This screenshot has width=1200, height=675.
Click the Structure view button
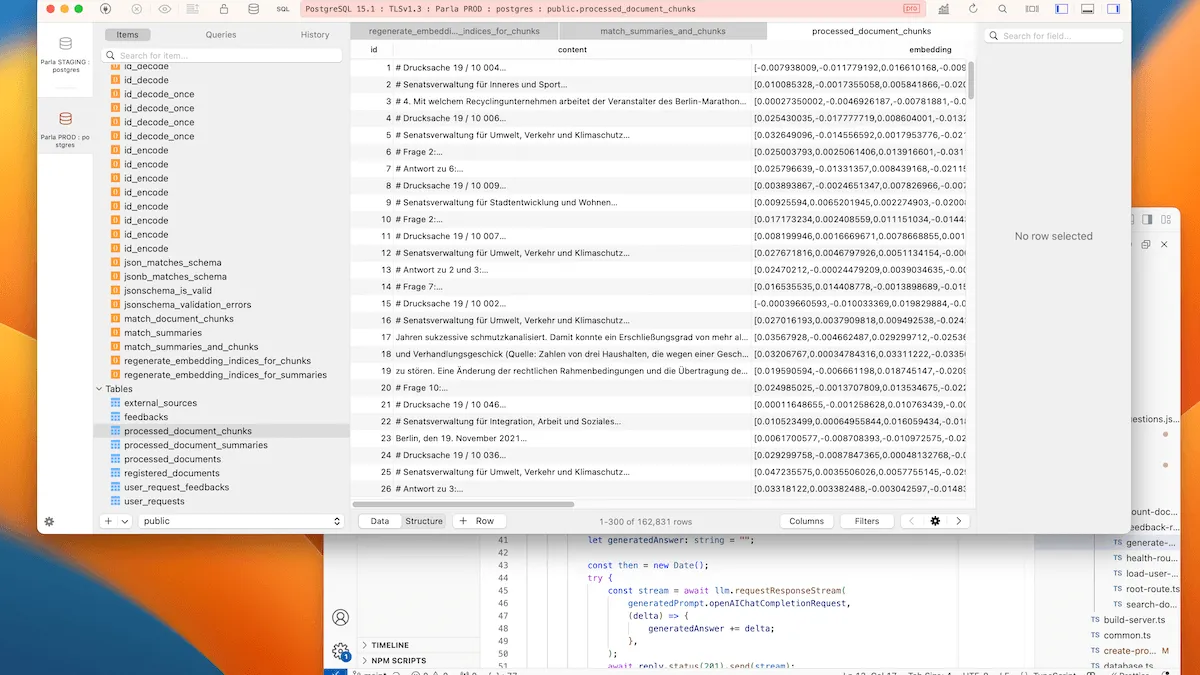[424, 521]
